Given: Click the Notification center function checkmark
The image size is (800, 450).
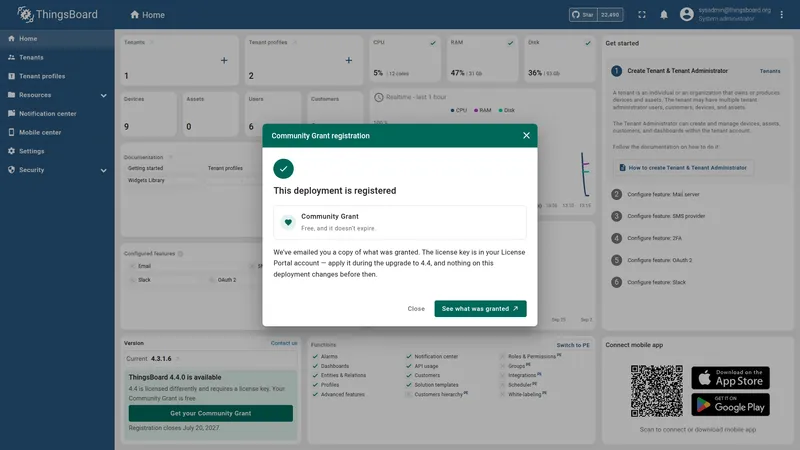Looking at the screenshot, I should [x=409, y=357].
